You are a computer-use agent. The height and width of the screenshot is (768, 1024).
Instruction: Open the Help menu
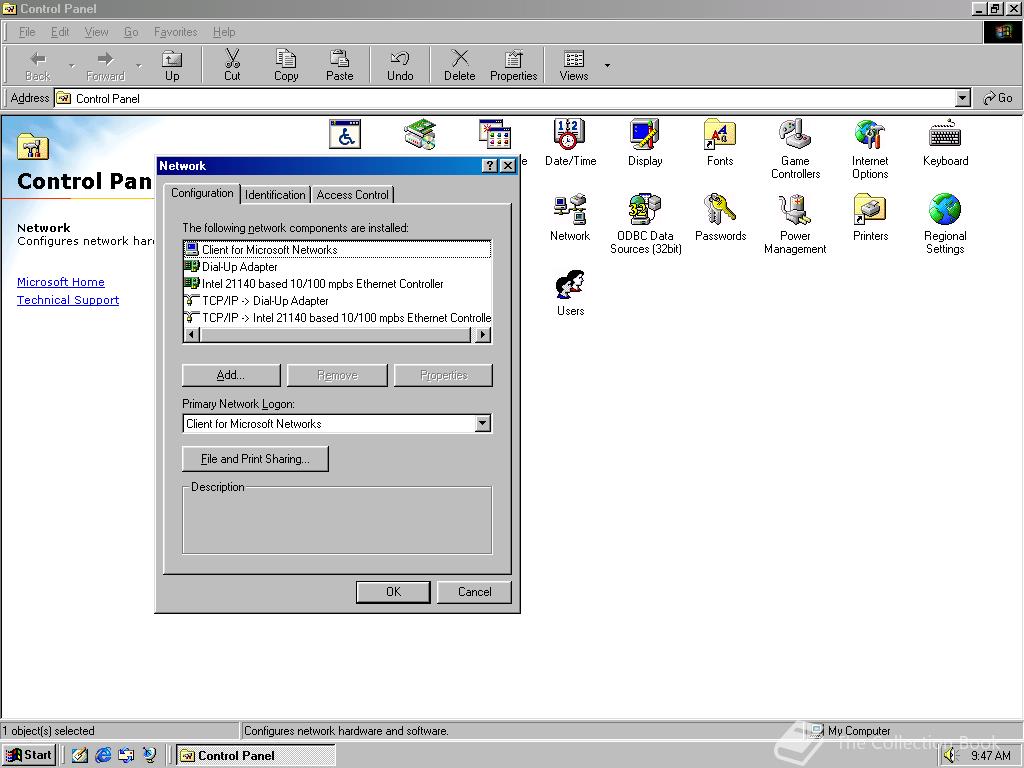click(x=224, y=32)
